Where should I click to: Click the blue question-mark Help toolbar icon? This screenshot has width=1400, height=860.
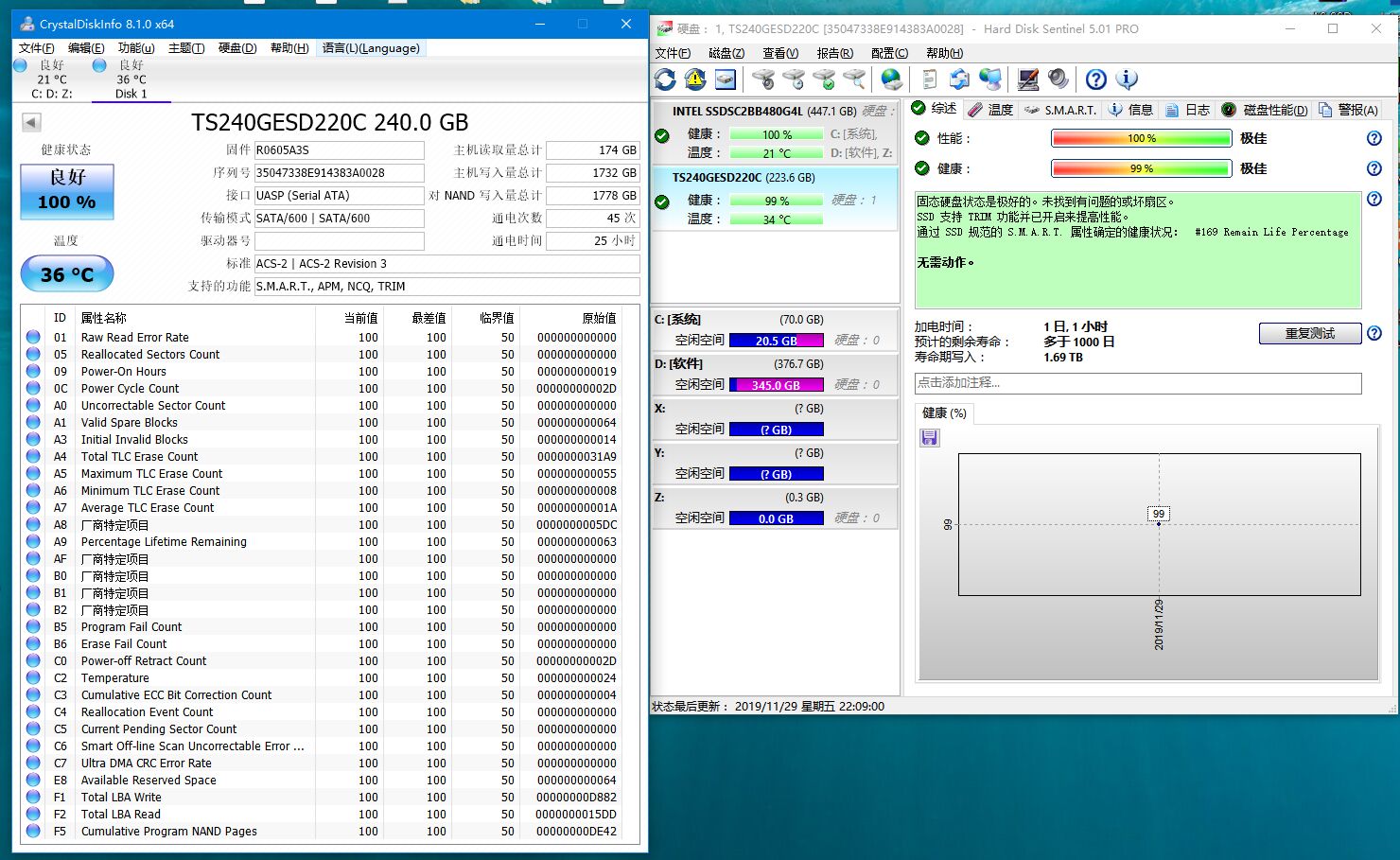point(1094,79)
